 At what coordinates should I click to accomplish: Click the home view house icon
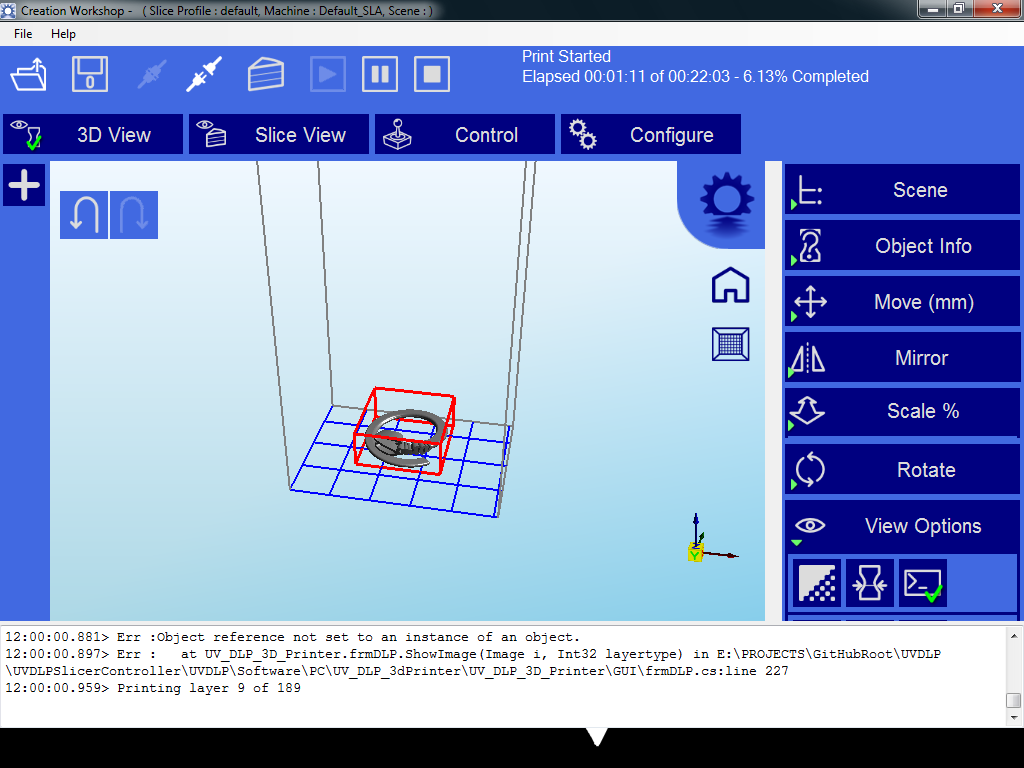tap(730, 285)
